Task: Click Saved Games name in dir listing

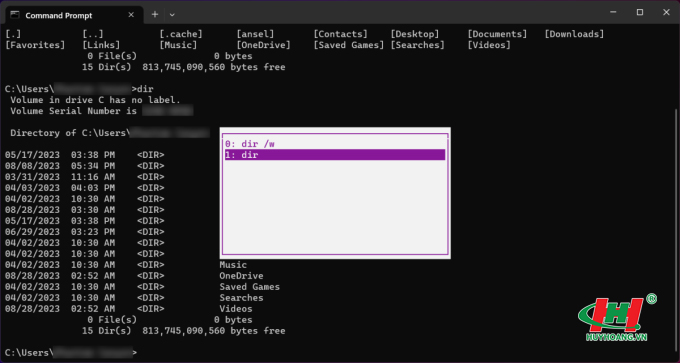Action: pos(249,287)
